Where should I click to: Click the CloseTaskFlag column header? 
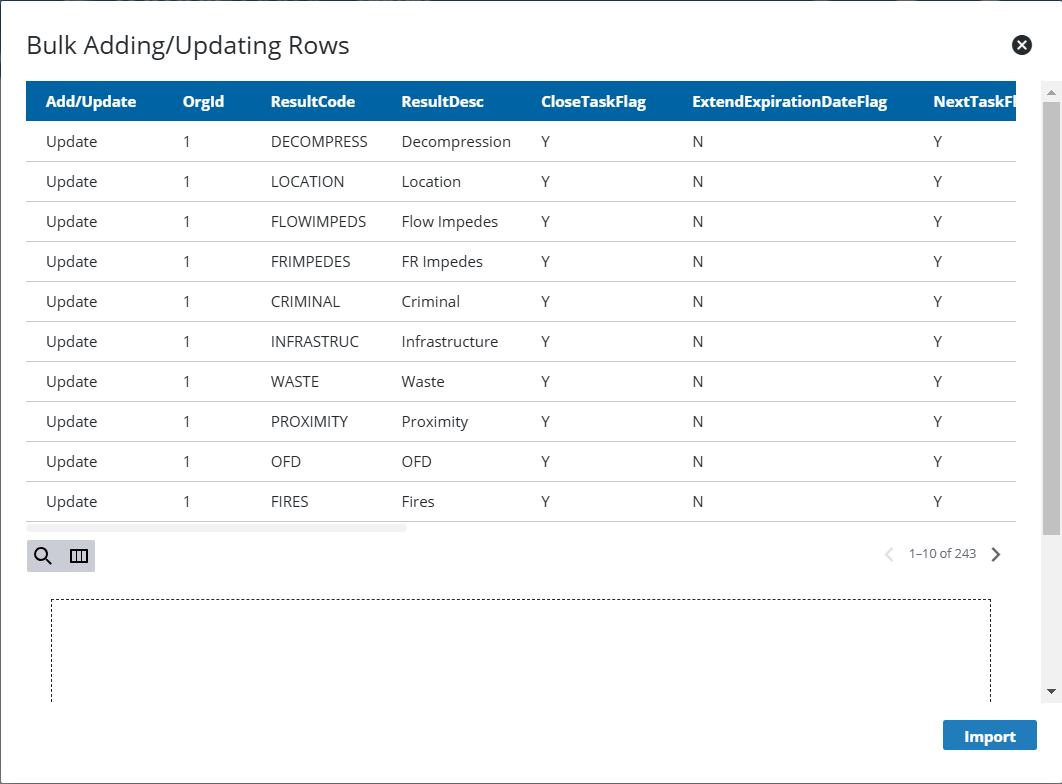point(593,101)
